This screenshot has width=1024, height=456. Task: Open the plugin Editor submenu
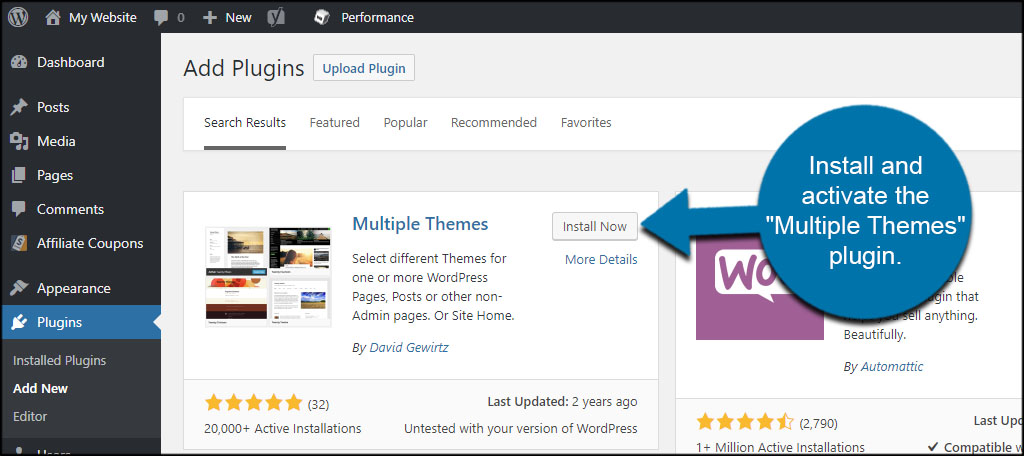click(x=30, y=416)
